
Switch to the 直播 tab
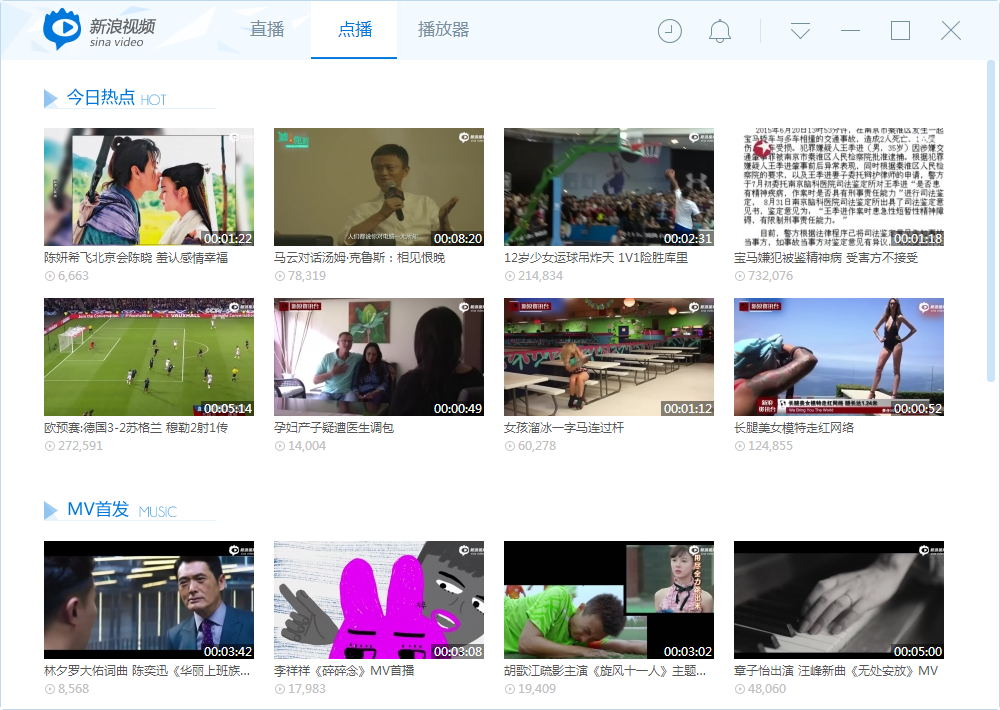pos(267,30)
